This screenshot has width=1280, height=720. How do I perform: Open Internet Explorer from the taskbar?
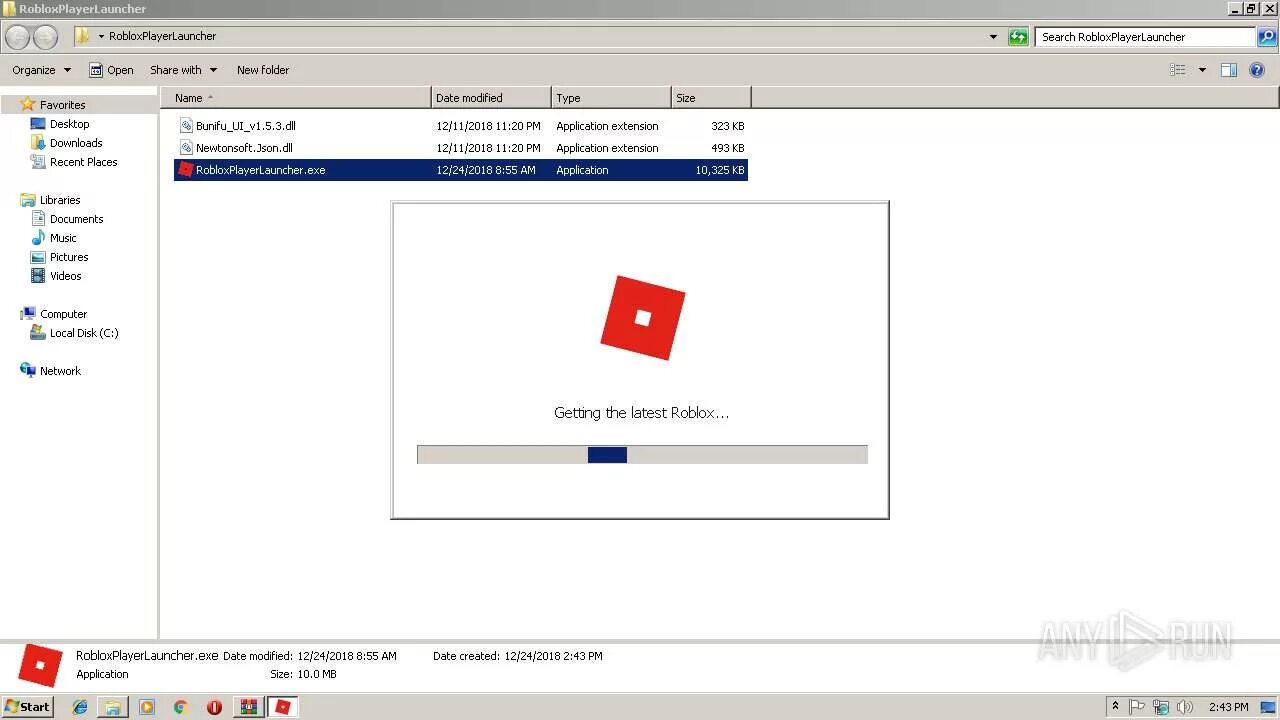pyautogui.click(x=80, y=707)
